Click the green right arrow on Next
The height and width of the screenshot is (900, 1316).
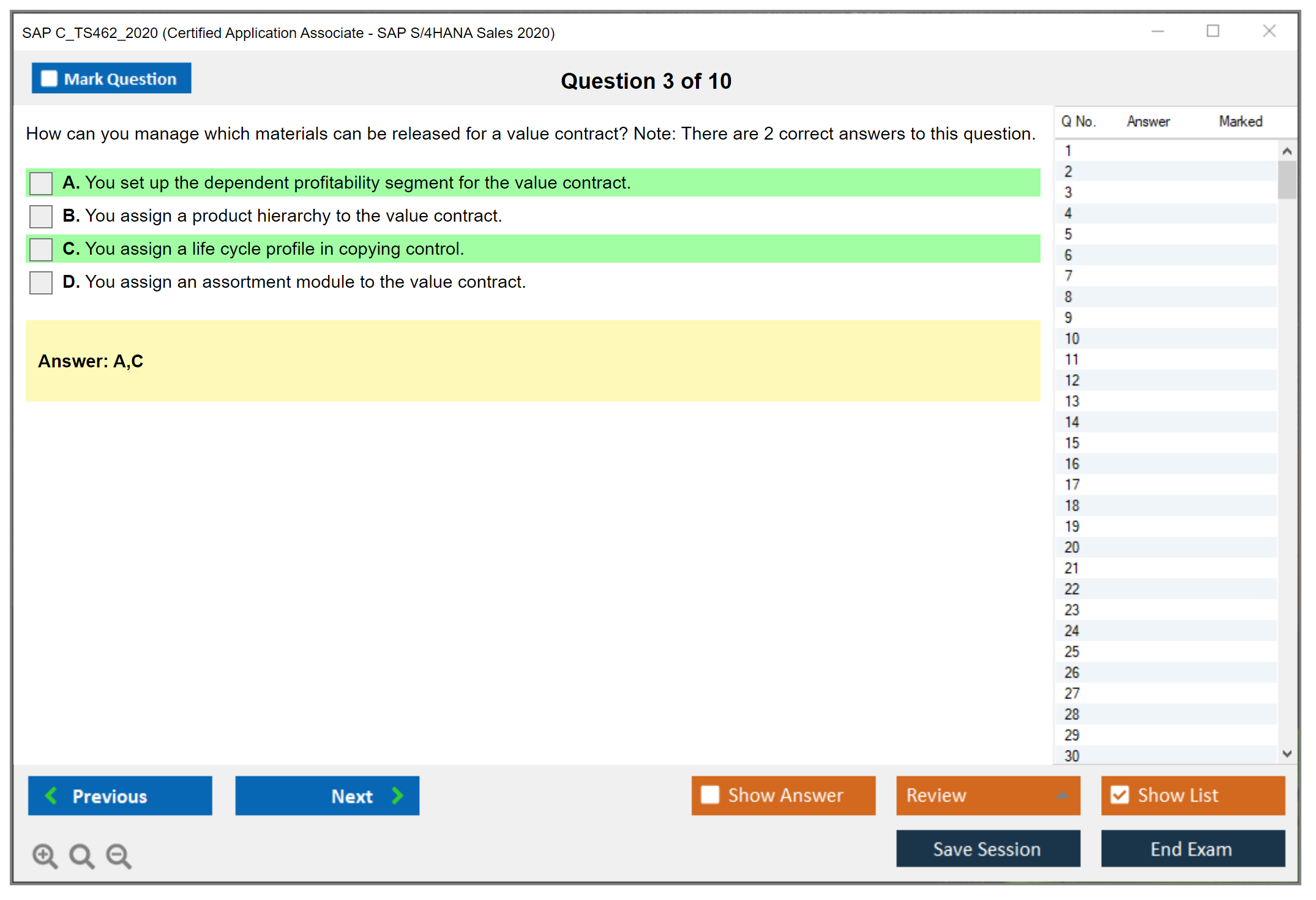click(398, 795)
